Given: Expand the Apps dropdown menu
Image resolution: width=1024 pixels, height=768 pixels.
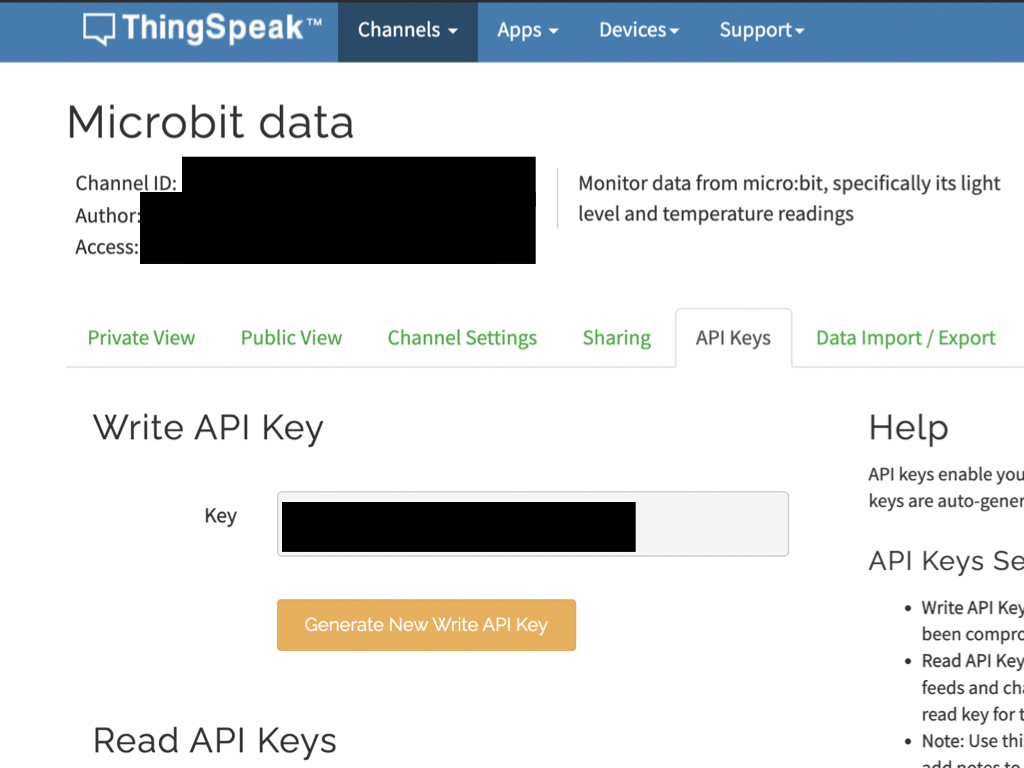Looking at the screenshot, I should pyautogui.click(x=528, y=31).
